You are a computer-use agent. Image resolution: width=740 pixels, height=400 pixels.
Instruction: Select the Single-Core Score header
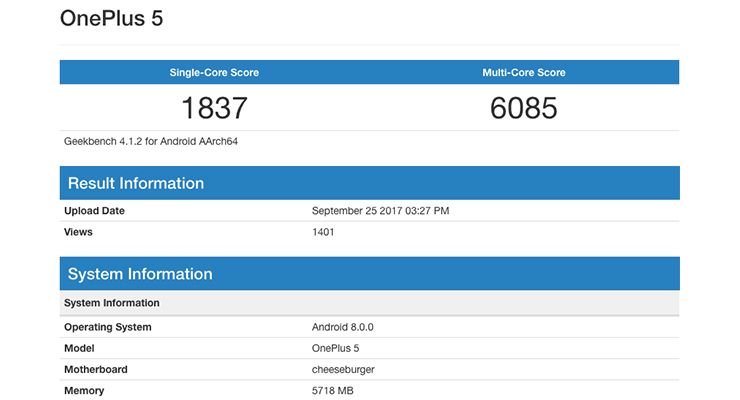[x=214, y=73]
